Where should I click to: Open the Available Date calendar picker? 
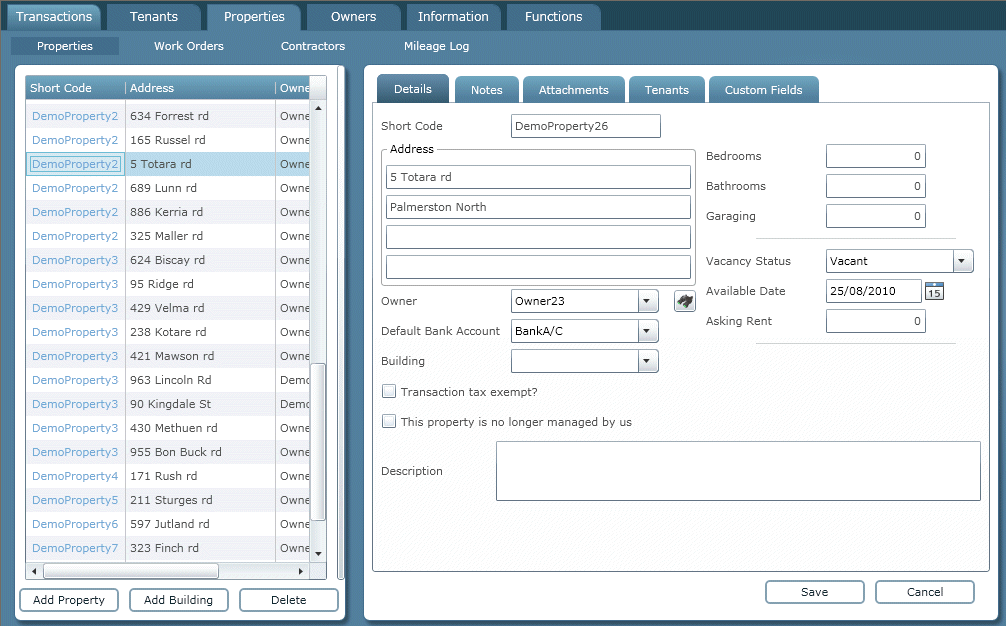pos(934,291)
